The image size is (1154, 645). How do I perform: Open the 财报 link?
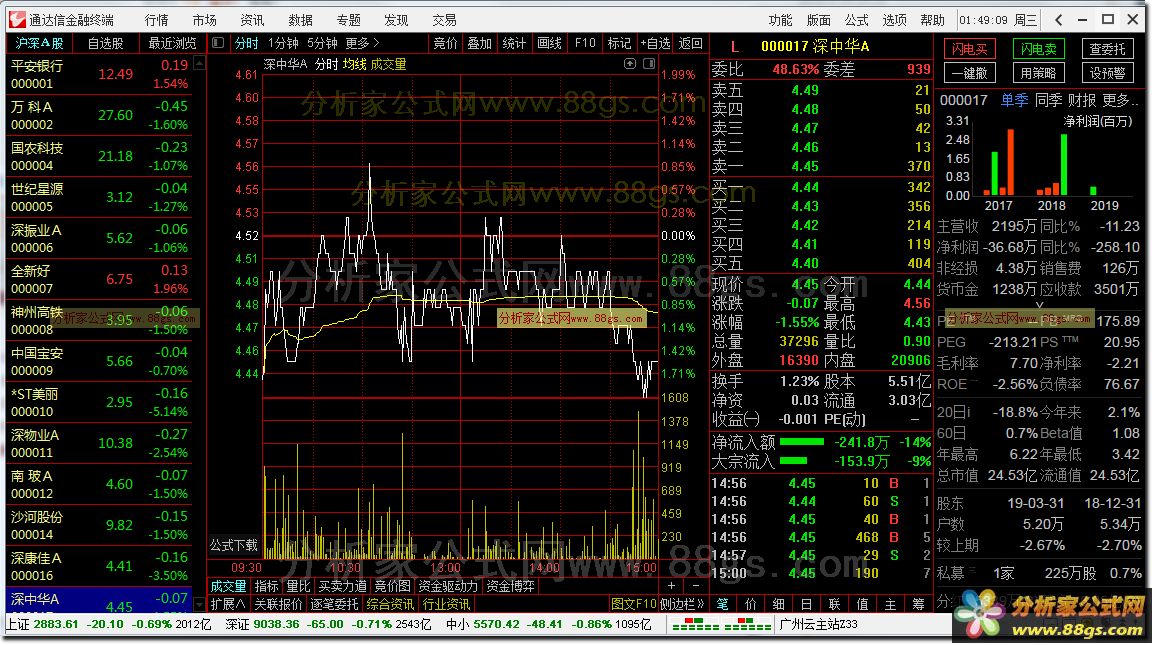point(1082,100)
